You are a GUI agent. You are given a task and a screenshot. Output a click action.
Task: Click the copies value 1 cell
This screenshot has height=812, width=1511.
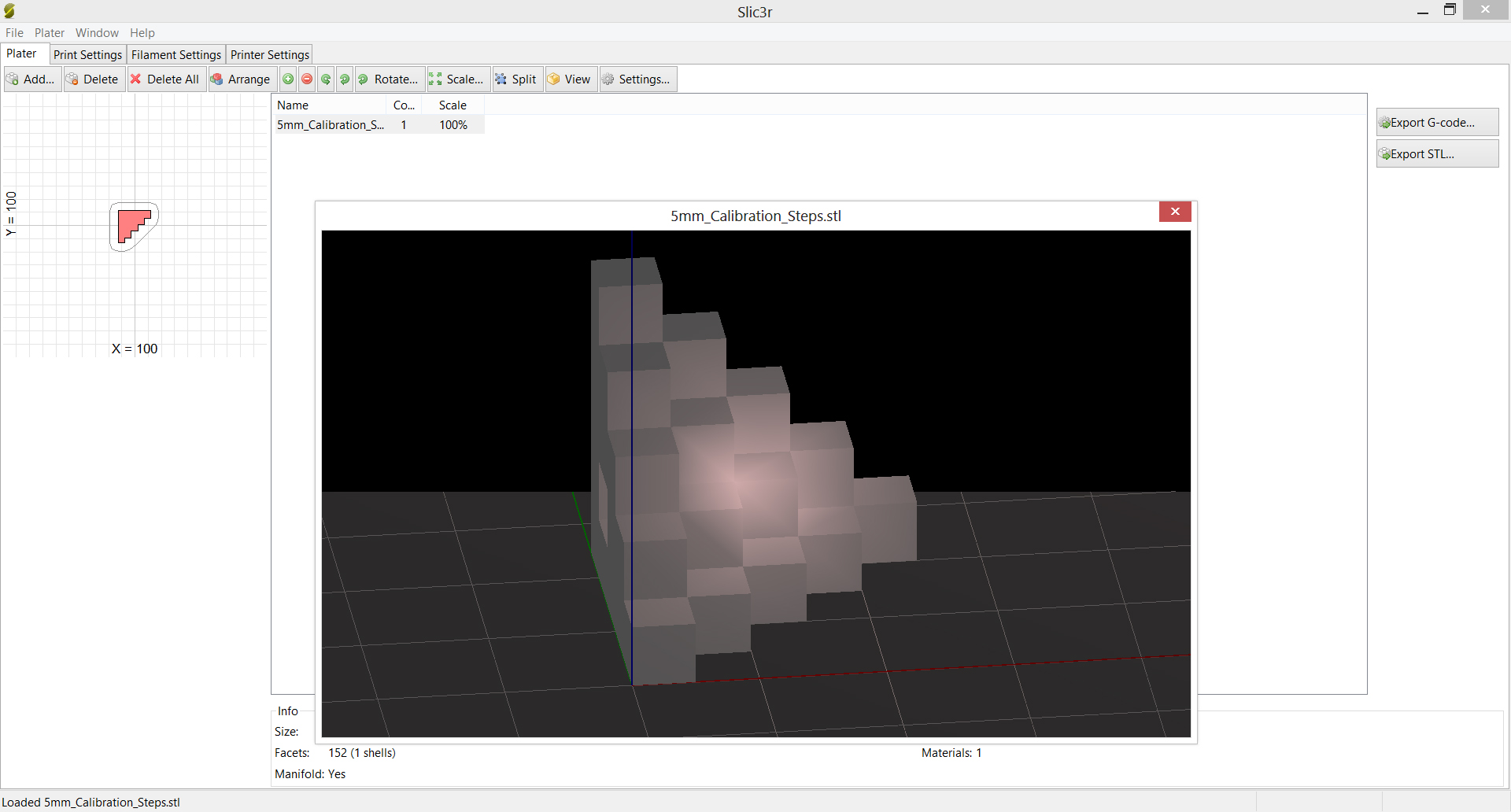[404, 125]
